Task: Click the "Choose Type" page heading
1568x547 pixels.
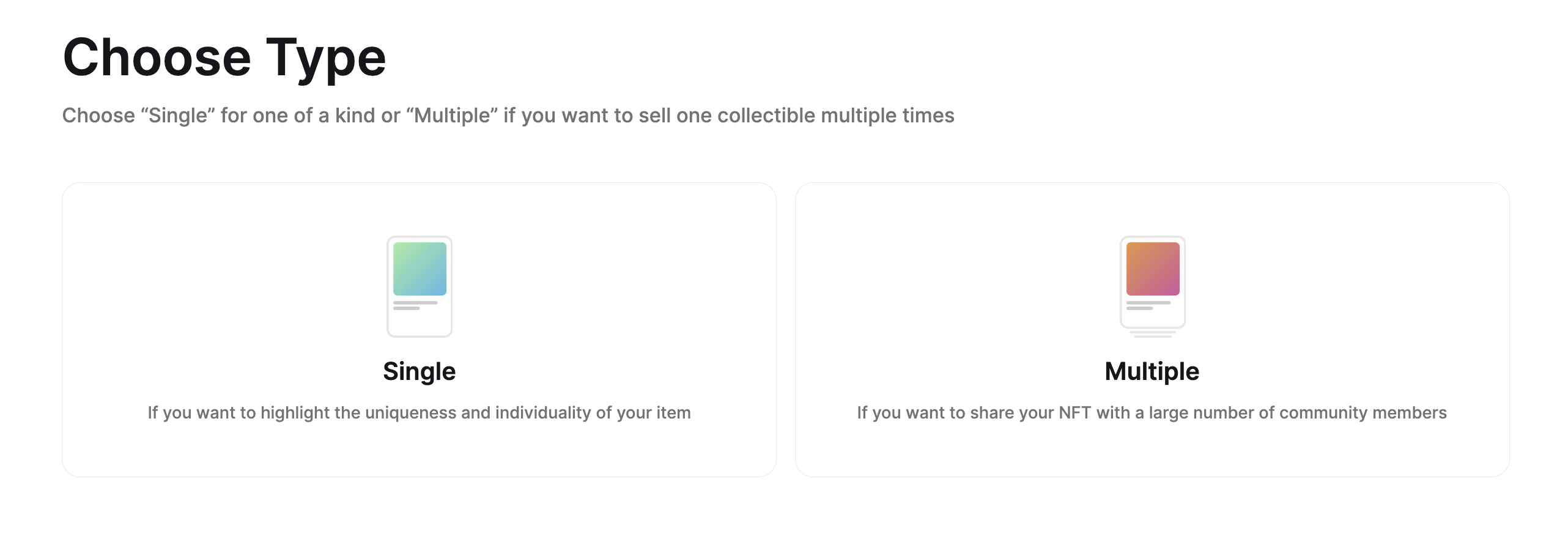Action: [224, 58]
